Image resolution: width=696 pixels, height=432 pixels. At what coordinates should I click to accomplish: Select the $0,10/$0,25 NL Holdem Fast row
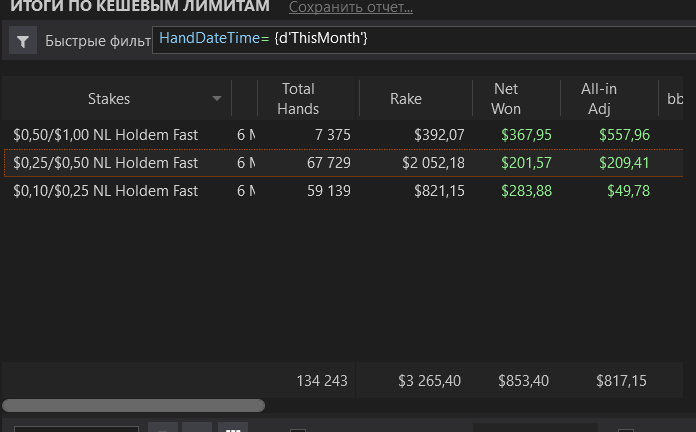(106, 190)
